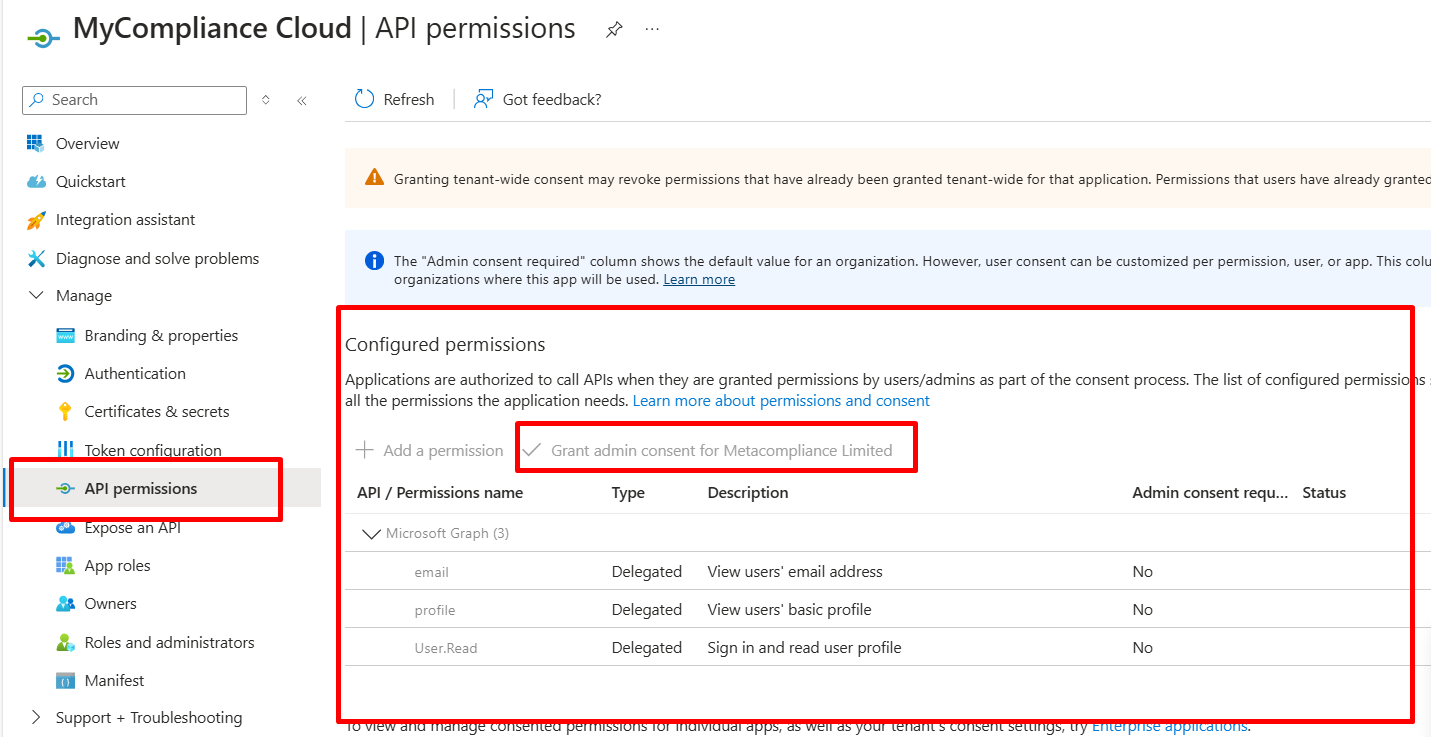Click the feedback person icon
The image size is (1431, 737).
484,99
